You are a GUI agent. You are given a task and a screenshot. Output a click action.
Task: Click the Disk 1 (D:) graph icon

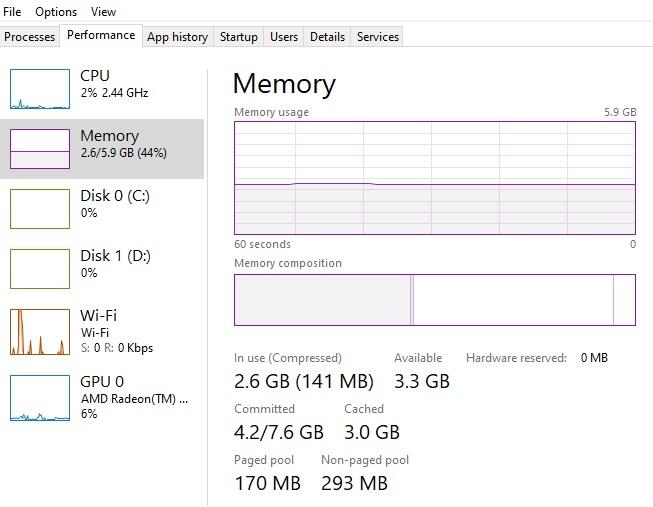pos(40,269)
